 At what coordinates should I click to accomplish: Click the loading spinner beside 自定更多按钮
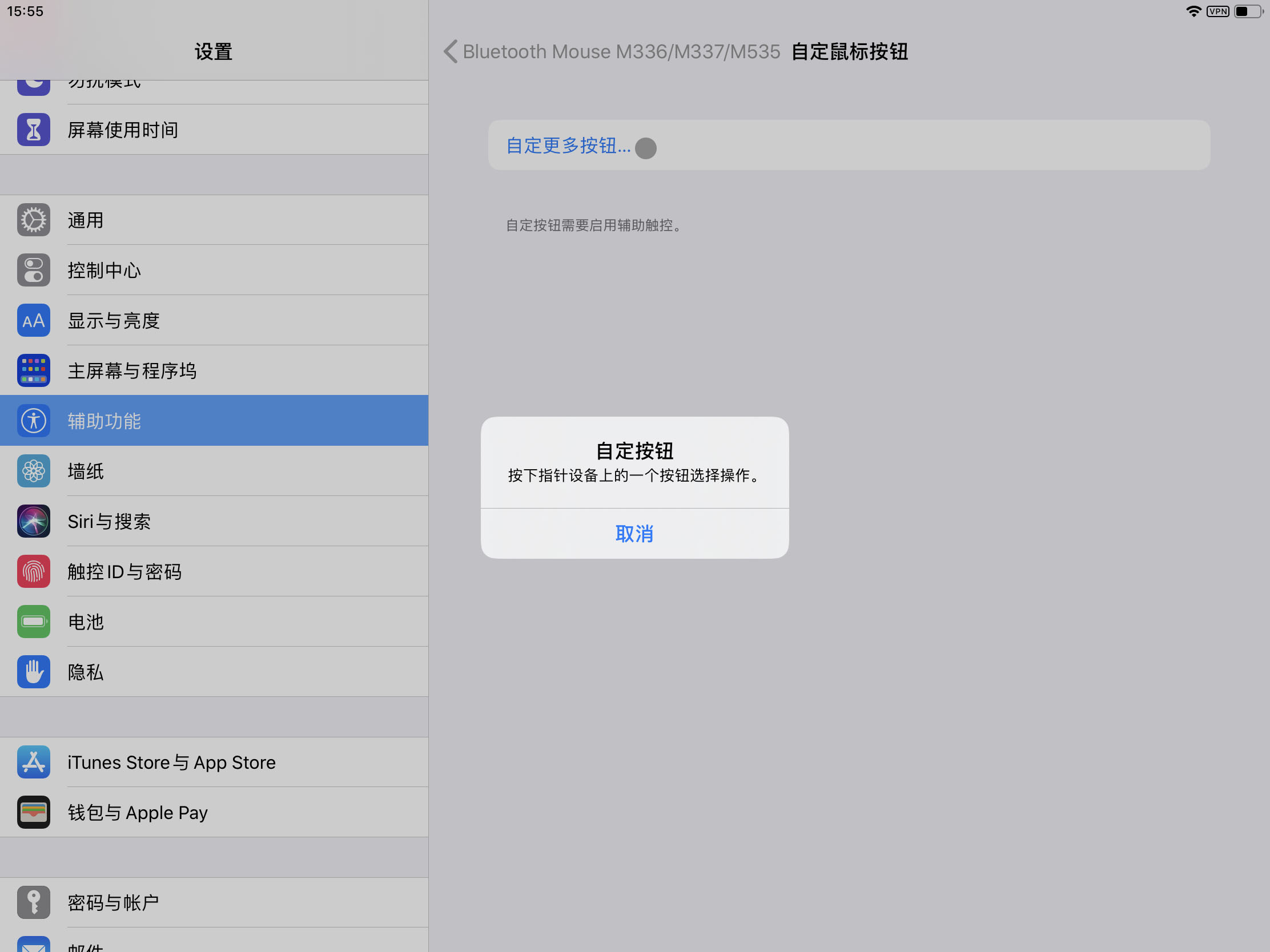[645, 148]
